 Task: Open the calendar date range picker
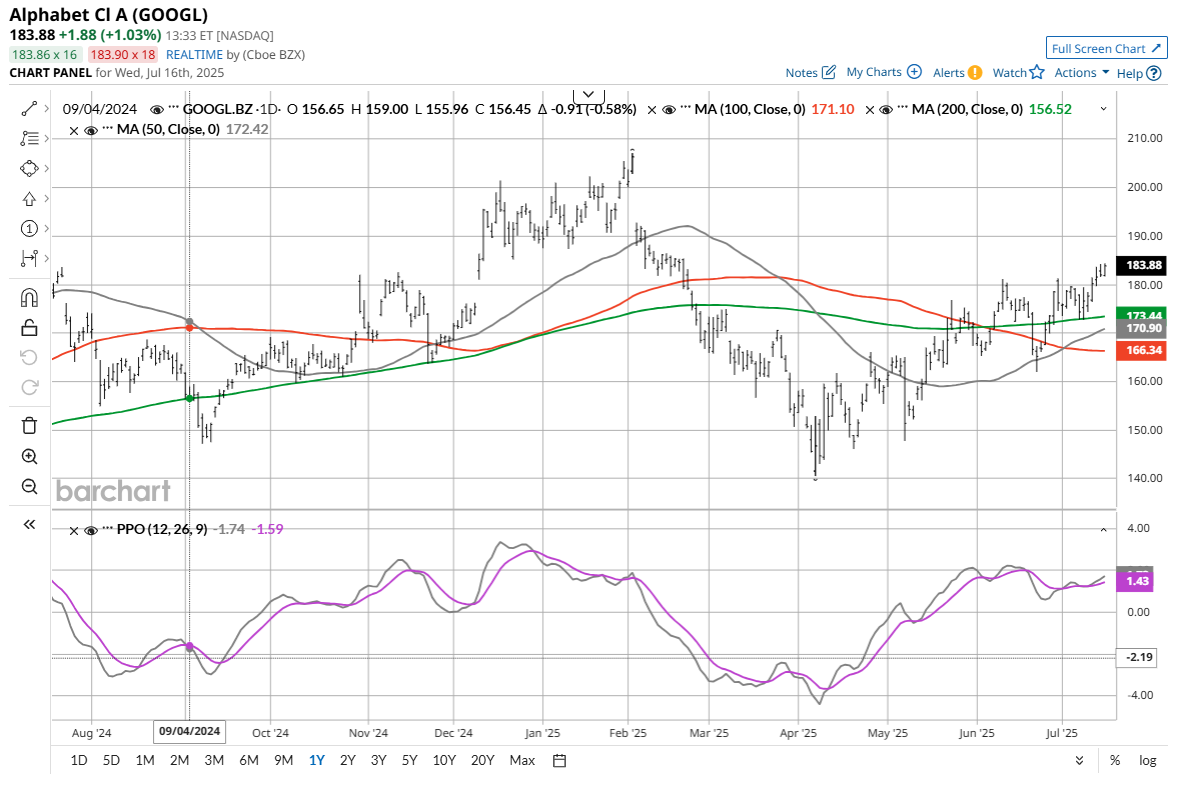(x=559, y=760)
